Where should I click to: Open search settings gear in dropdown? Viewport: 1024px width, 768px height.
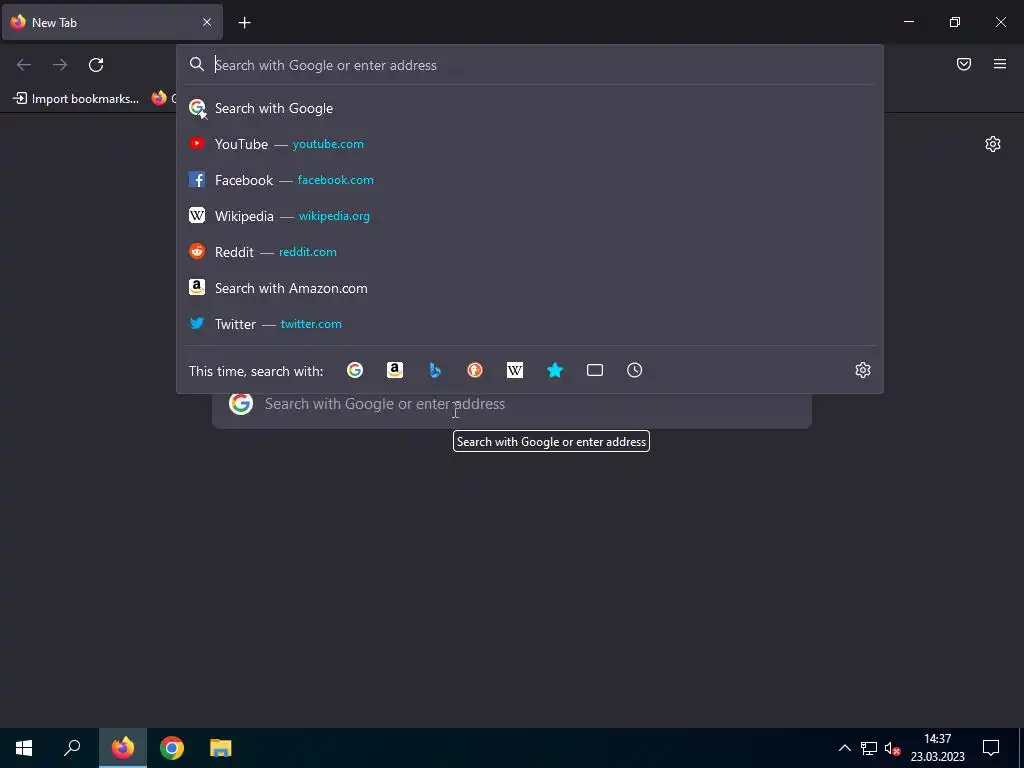point(863,370)
